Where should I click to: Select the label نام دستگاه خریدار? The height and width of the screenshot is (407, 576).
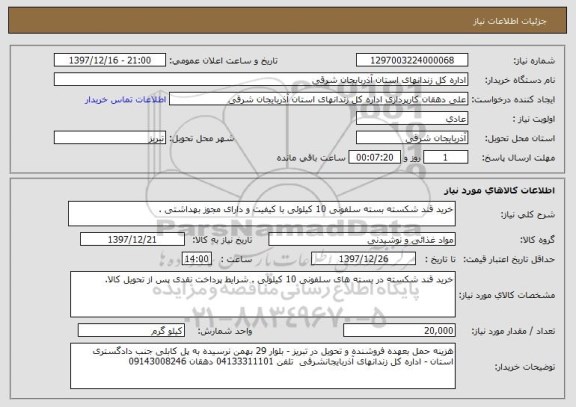point(520,80)
